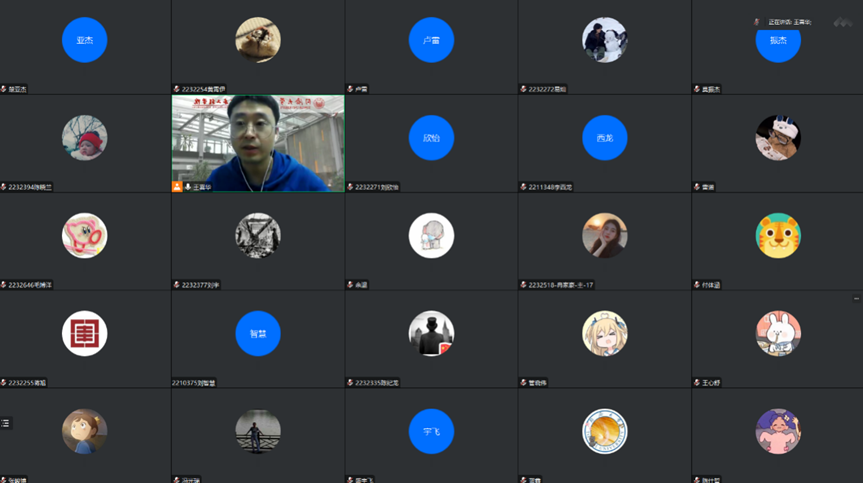863x483 pixels.
Task: Click the yellow tiger cartoon avatar
Action: (x=777, y=236)
